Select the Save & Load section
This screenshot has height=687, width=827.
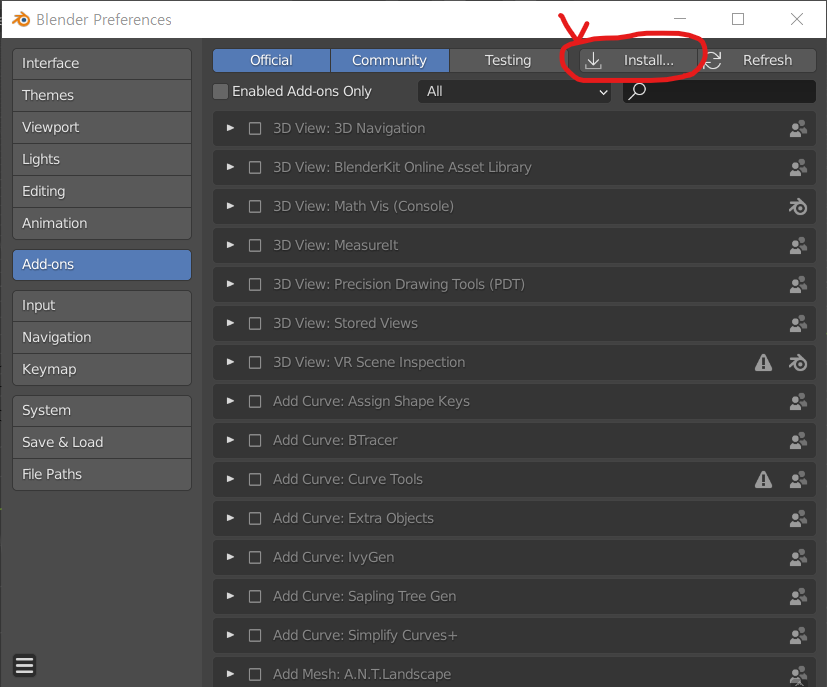tap(102, 442)
